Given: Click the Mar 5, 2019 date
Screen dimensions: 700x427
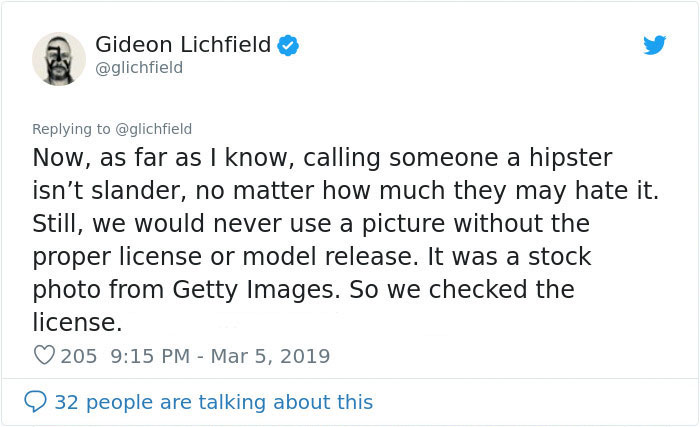Looking at the screenshot, I should pos(270,355).
